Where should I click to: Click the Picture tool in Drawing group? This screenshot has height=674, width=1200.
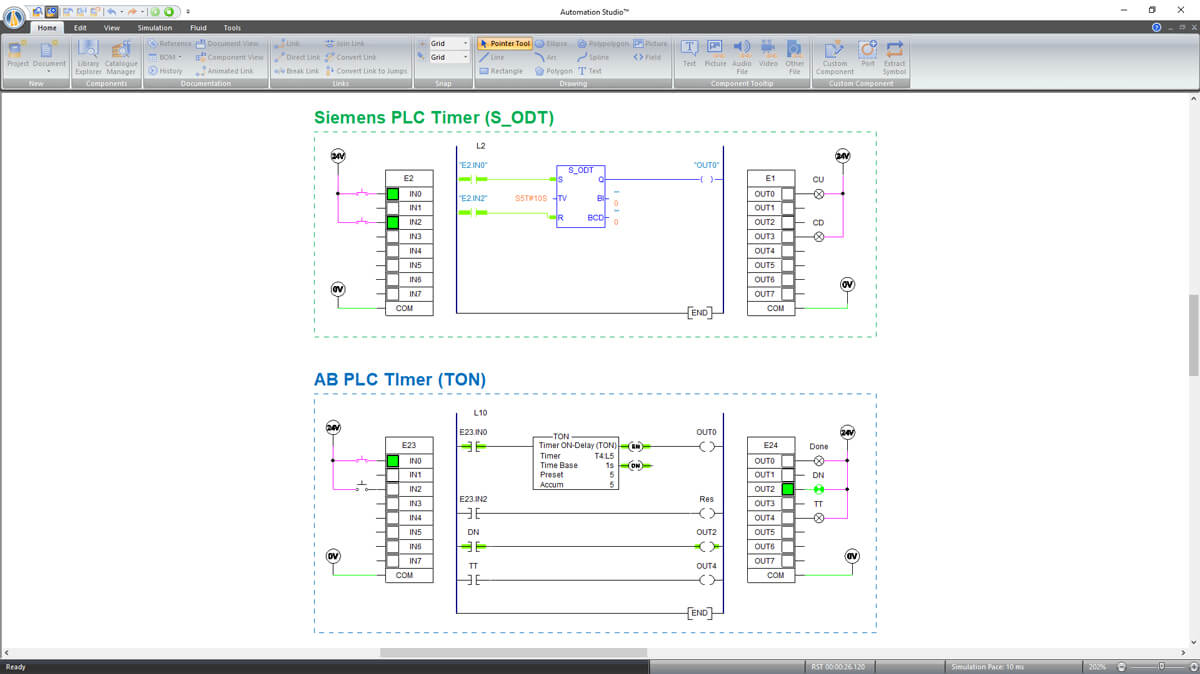click(650, 44)
